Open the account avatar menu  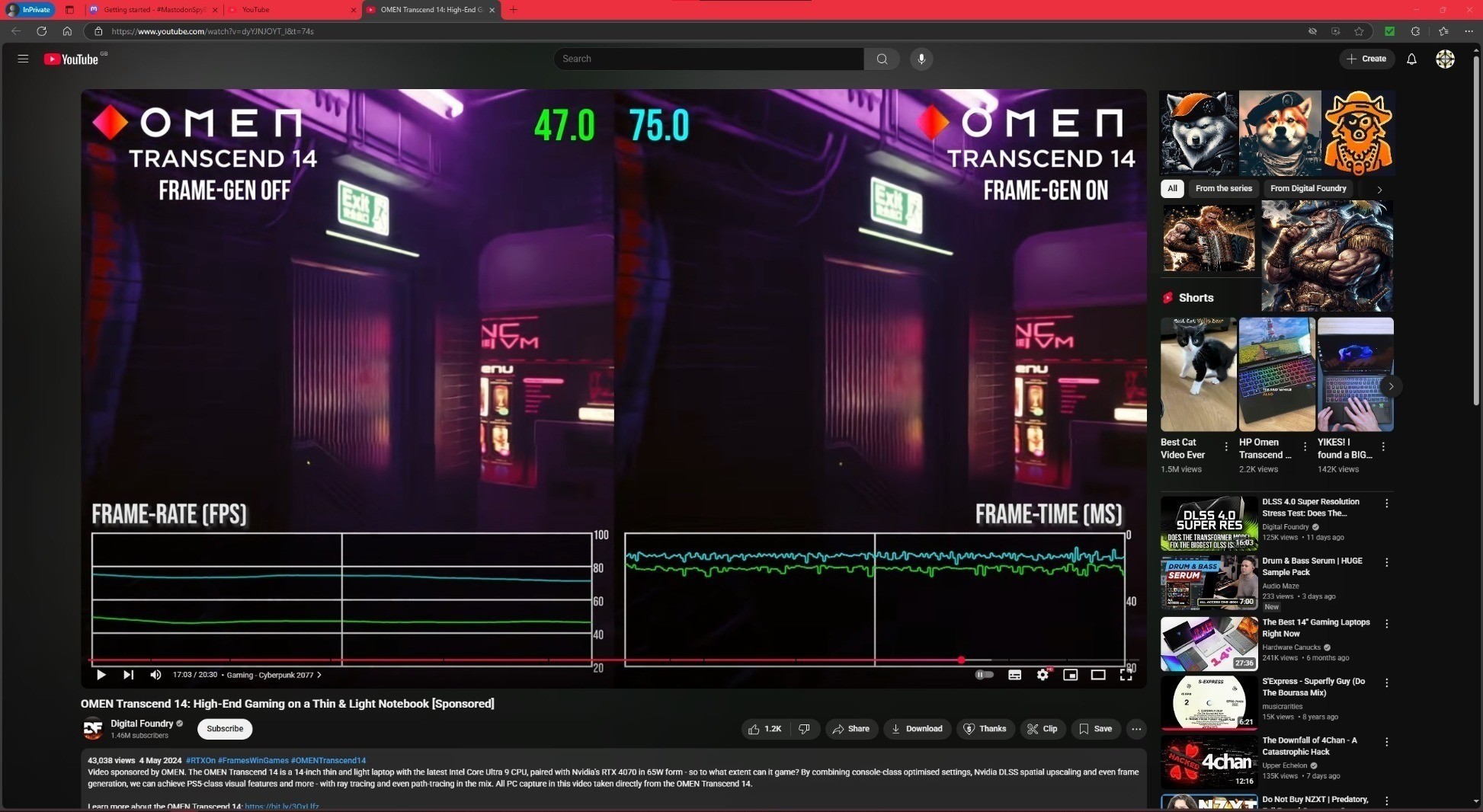[x=1445, y=59]
